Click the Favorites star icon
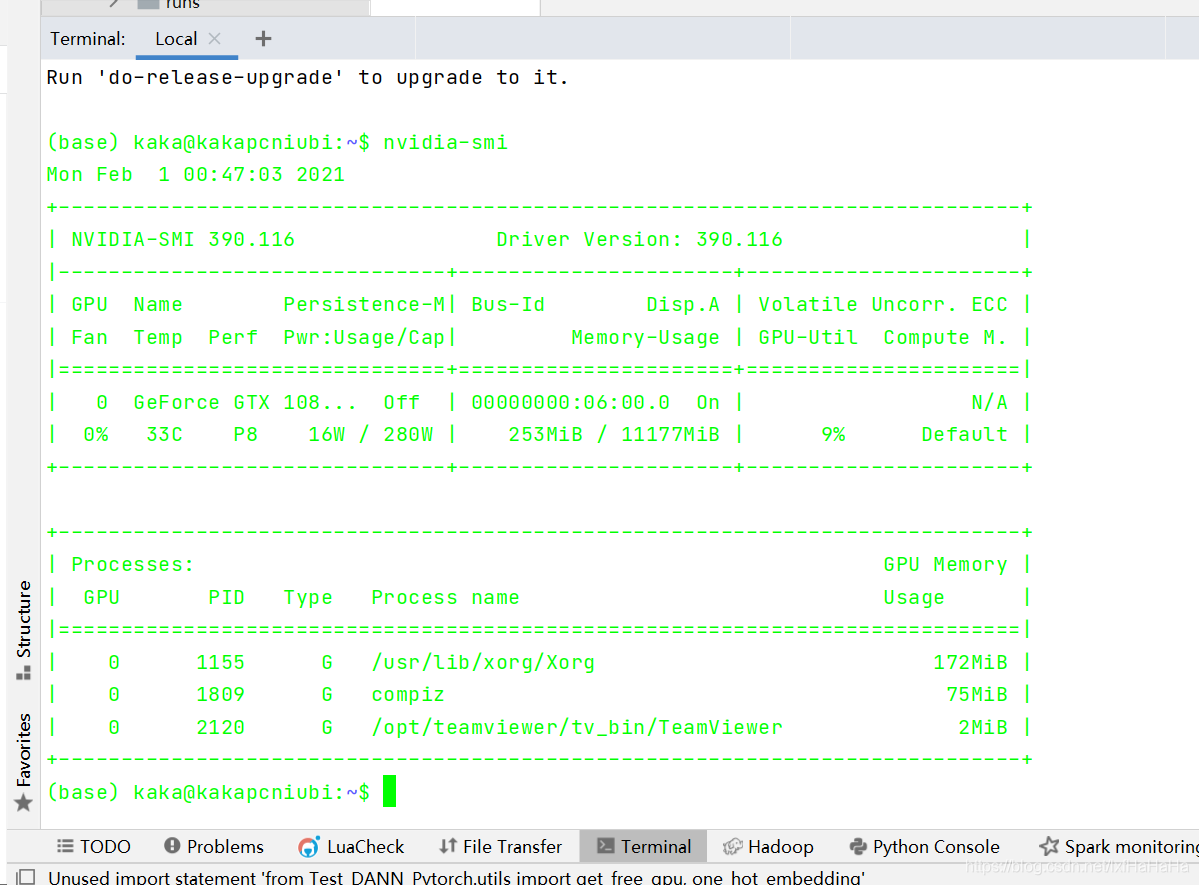Viewport: 1199px width, 885px height. click(x=24, y=803)
